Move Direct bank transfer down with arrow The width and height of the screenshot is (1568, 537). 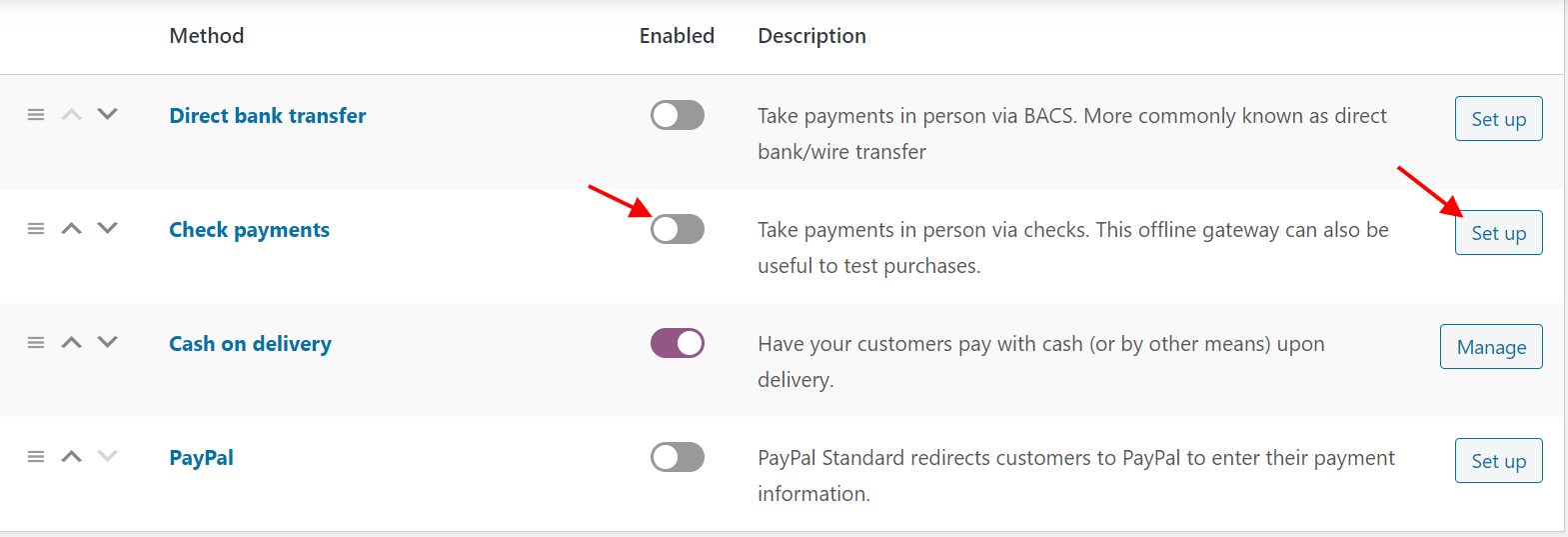pyautogui.click(x=108, y=115)
